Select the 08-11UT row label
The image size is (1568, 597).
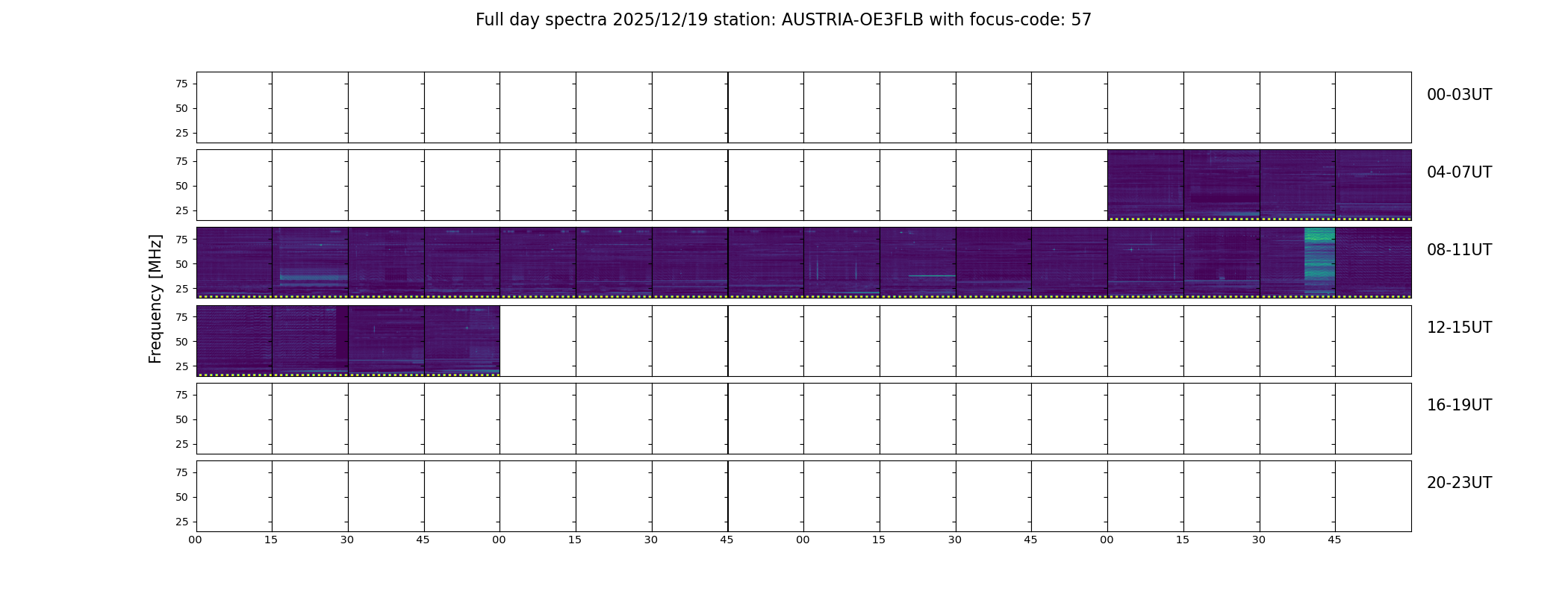(1459, 250)
